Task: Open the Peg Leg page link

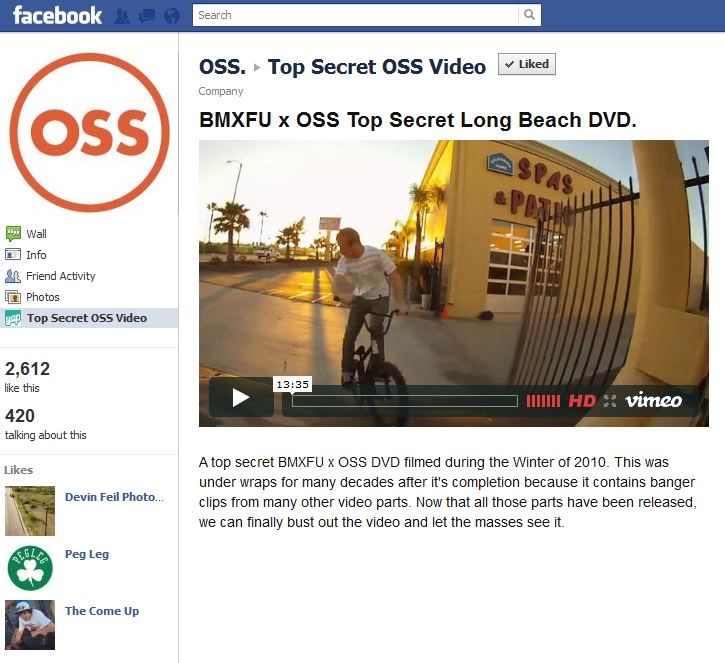Action: coord(87,554)
